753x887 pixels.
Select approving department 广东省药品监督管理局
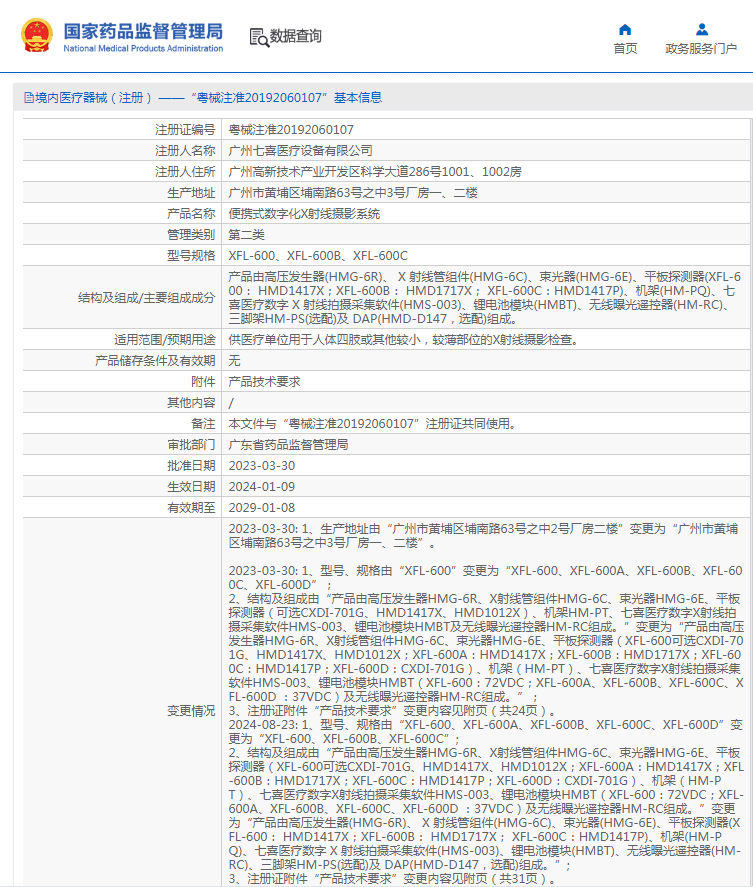click(x=289, y=445)
